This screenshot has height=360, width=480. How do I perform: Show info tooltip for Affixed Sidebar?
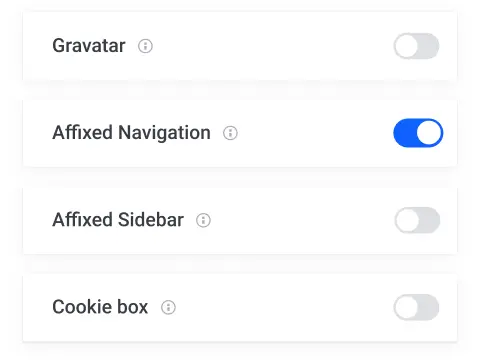coord(203,220)
